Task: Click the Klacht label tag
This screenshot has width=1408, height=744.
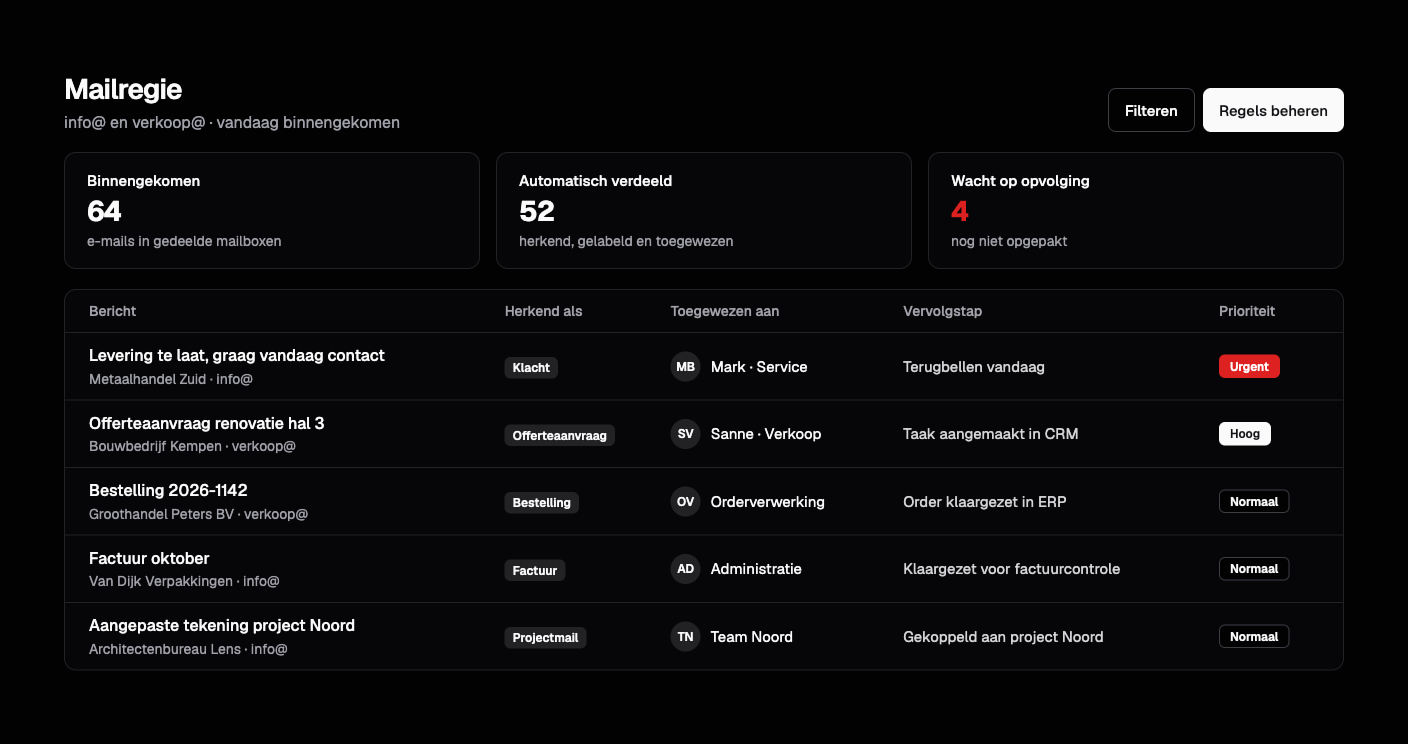Action: pos(531,367)
